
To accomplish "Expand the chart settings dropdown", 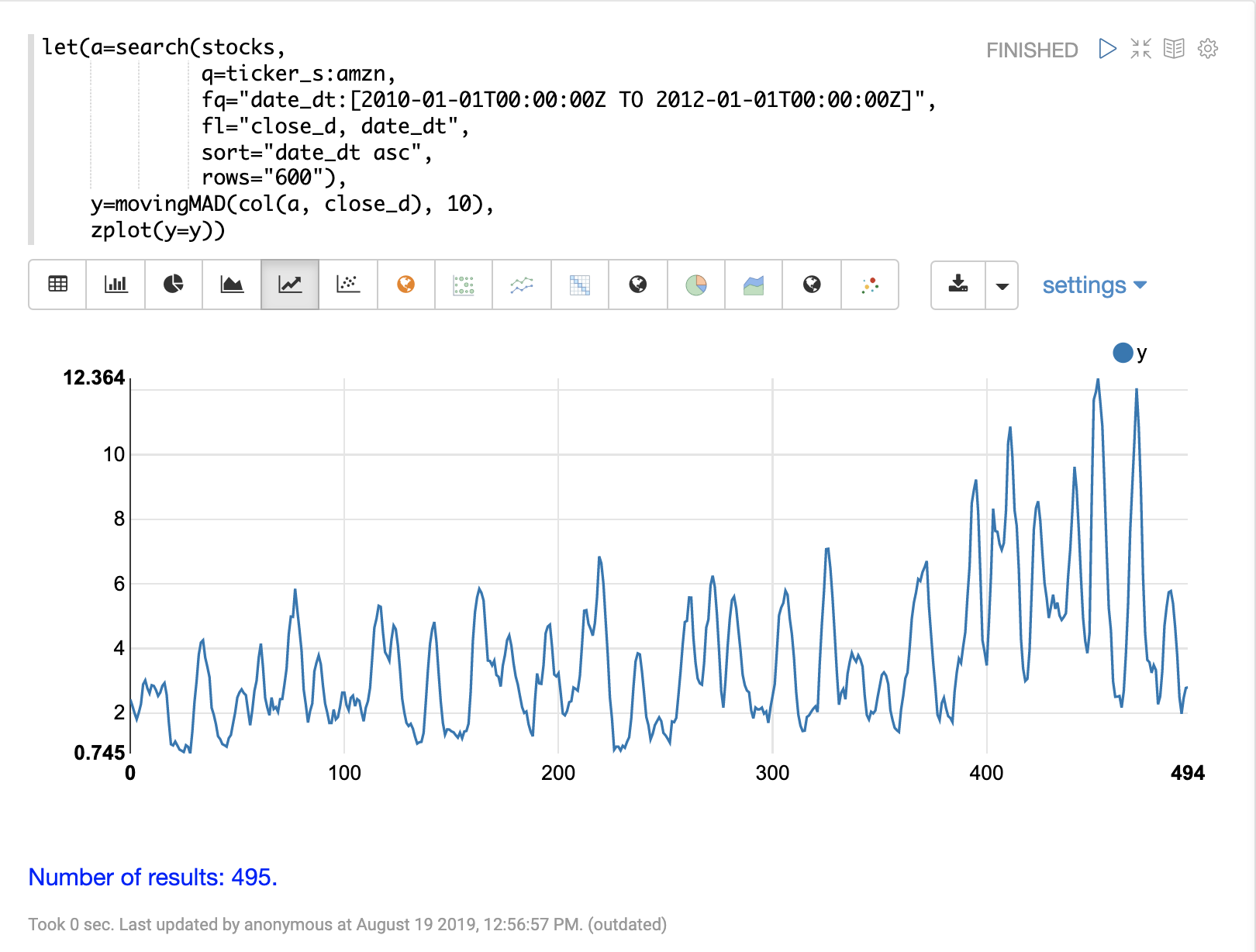I will pos(1094,285).
